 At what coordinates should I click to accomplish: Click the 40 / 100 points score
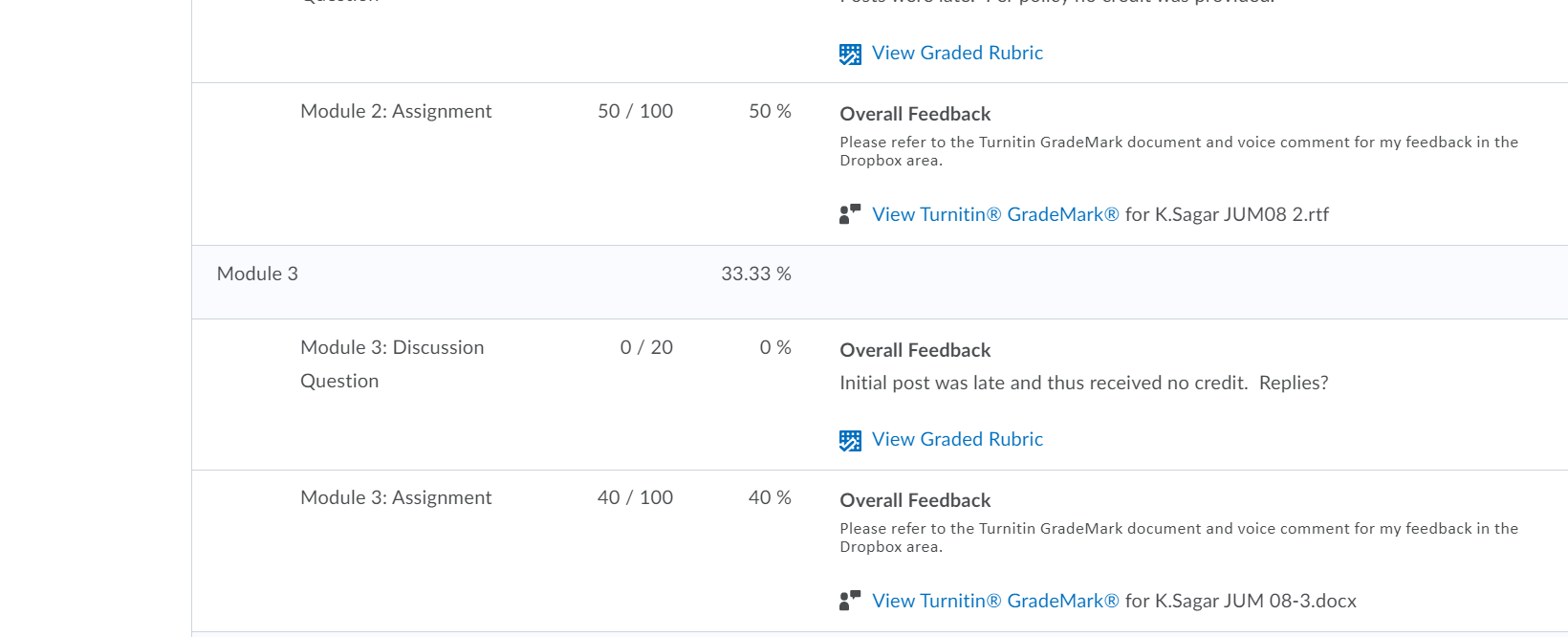point(635,497)
